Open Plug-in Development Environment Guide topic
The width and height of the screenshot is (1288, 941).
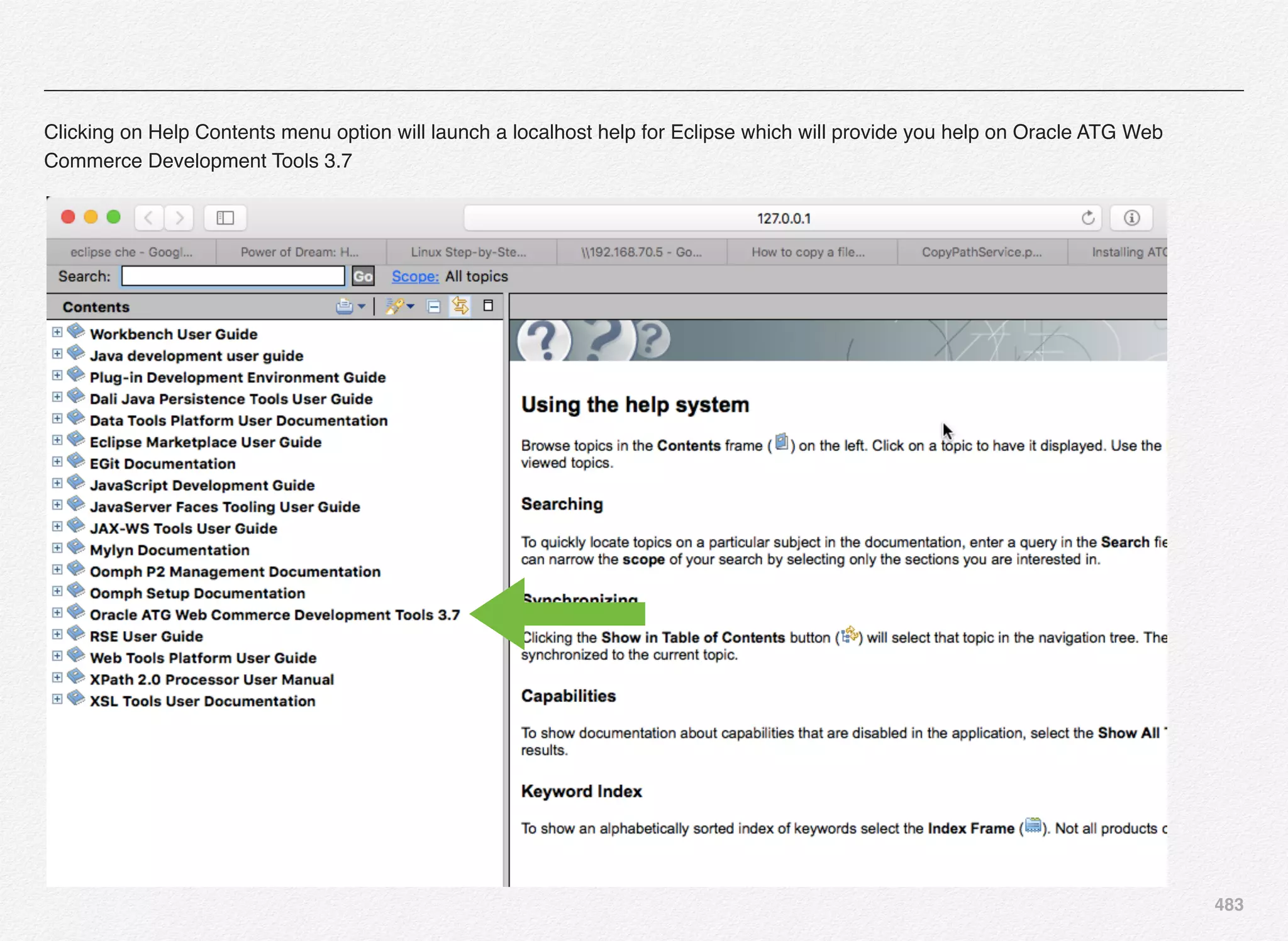coord(238,377)
